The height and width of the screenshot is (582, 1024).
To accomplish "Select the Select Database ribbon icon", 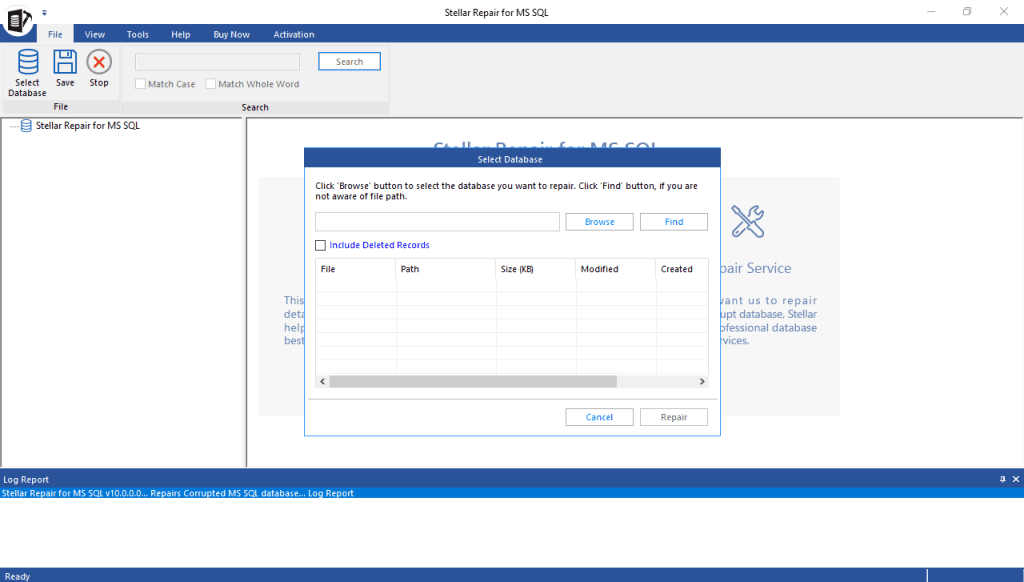I will [x=27, y=70].
